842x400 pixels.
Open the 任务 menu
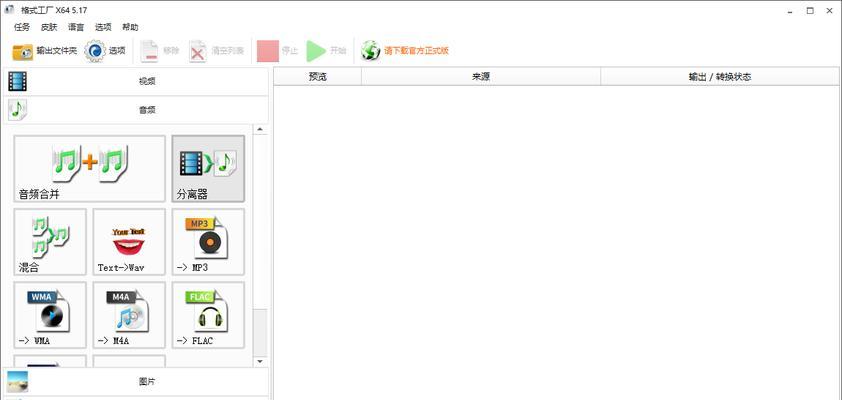coord(22,27)
